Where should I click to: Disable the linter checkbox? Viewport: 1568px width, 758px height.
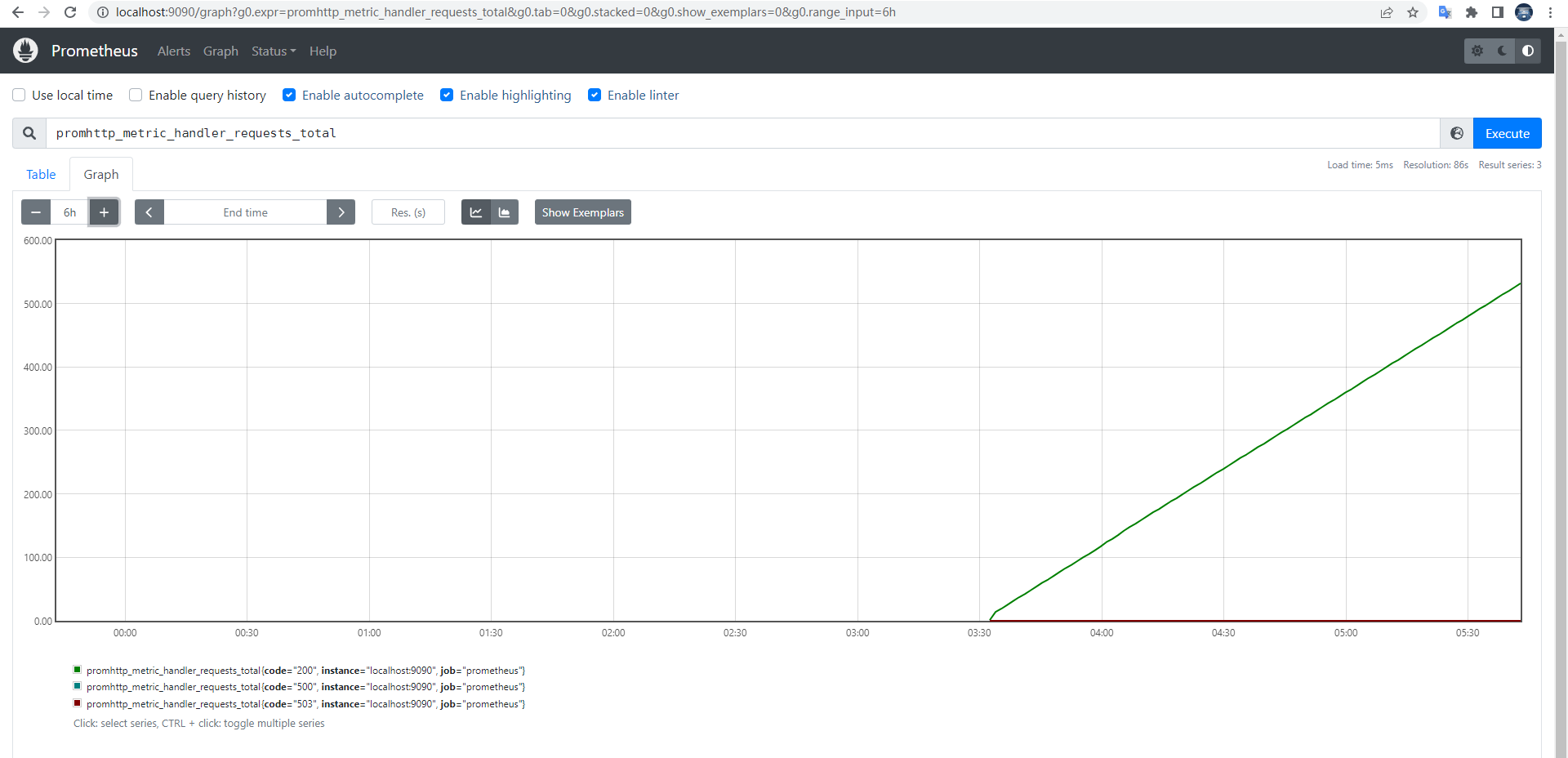coord(595,95)
